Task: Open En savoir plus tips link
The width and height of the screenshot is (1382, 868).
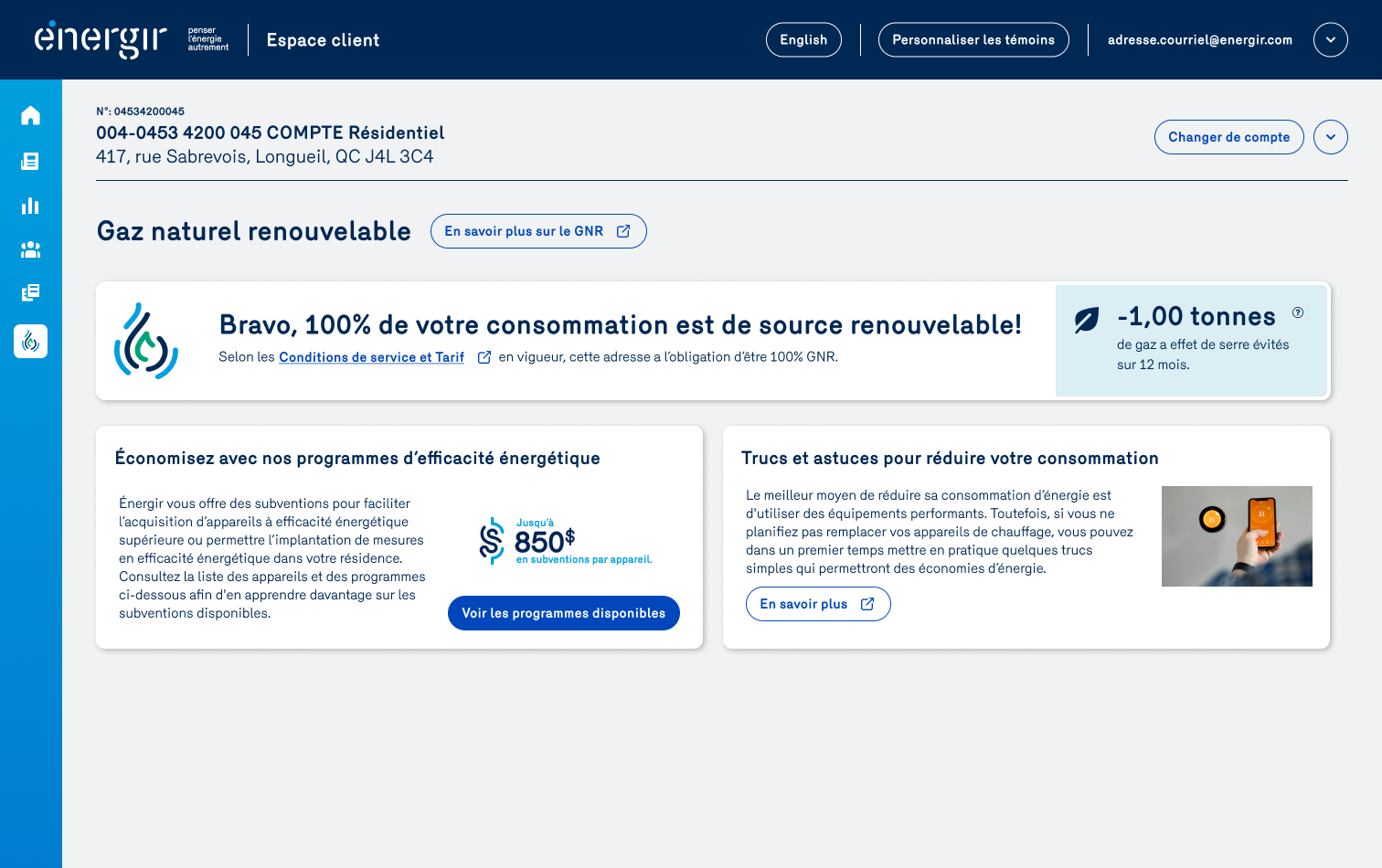Action: pyautogui.click(x=818, y=604)
